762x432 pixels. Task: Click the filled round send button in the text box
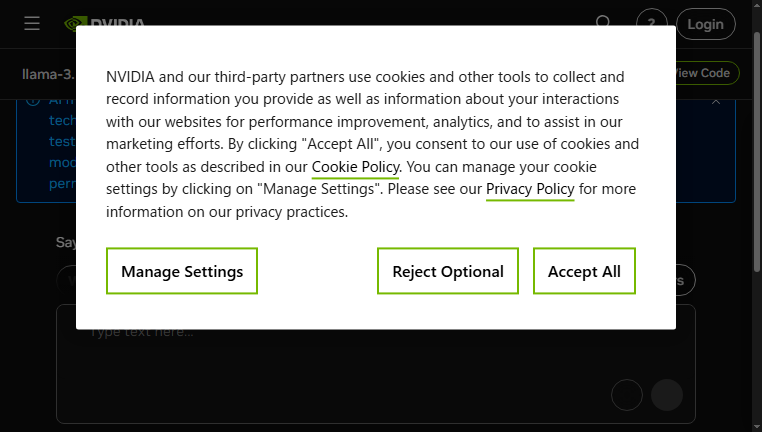(x=667, y=395)
